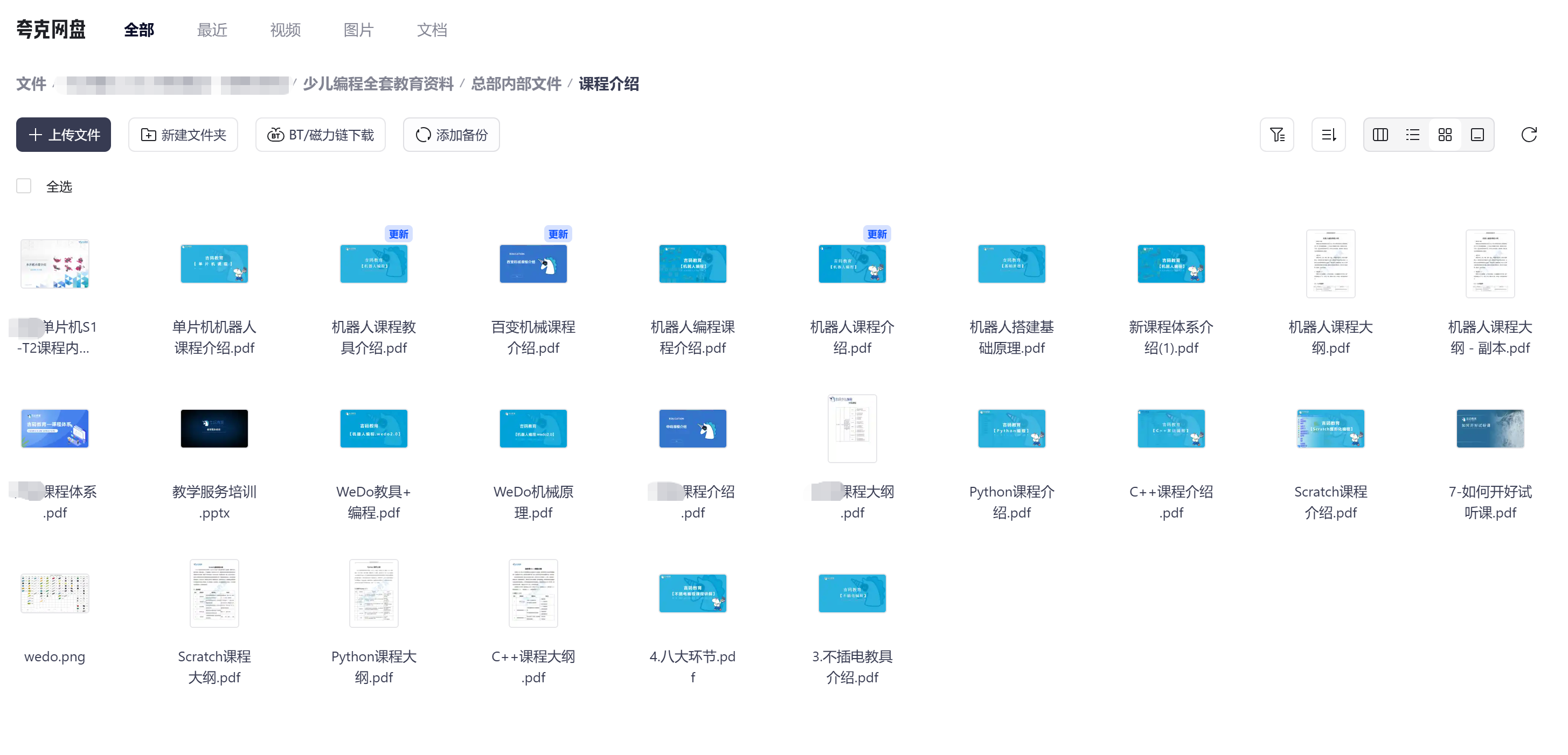1568x755 pixels.
Task: Select the grid view layout icon
Action: pyautogui.click(x=1445, y=135)
